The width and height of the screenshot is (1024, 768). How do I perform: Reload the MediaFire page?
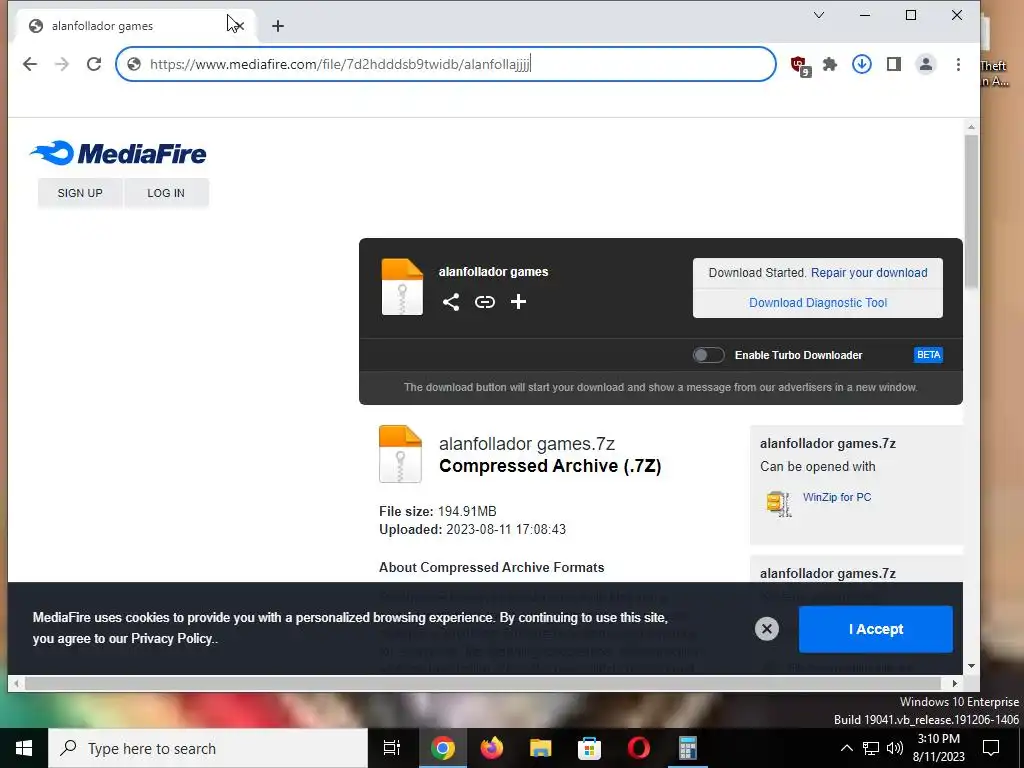coord(94,64)
